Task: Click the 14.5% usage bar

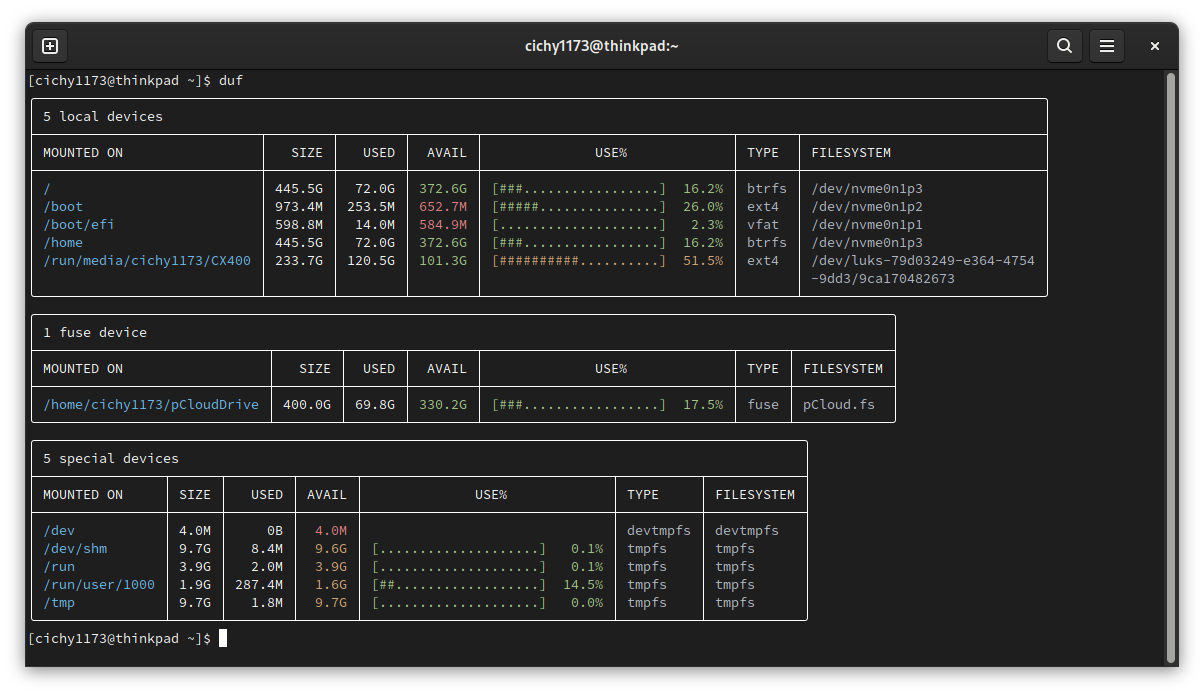Action: point(459,584)
